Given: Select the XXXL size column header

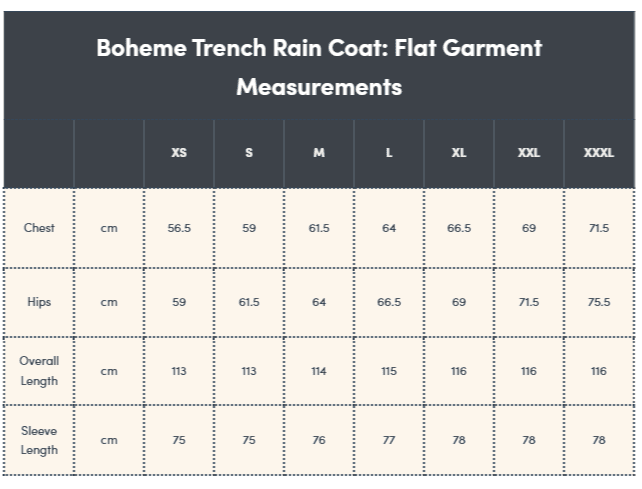Looking at the screenshot, I should click(599, 153).
